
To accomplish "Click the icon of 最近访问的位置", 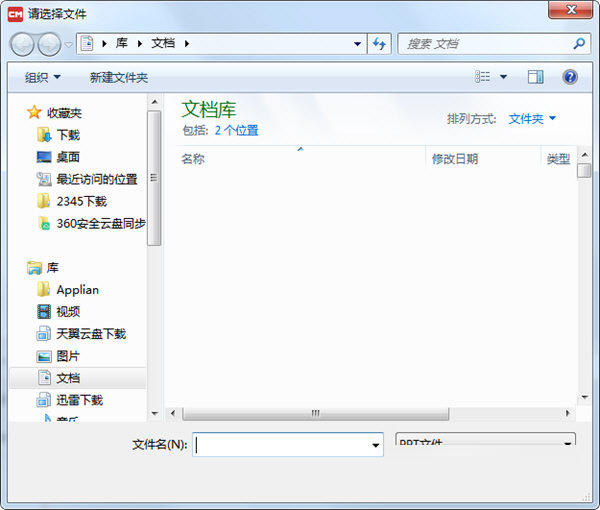I will (x=44, y=179).
